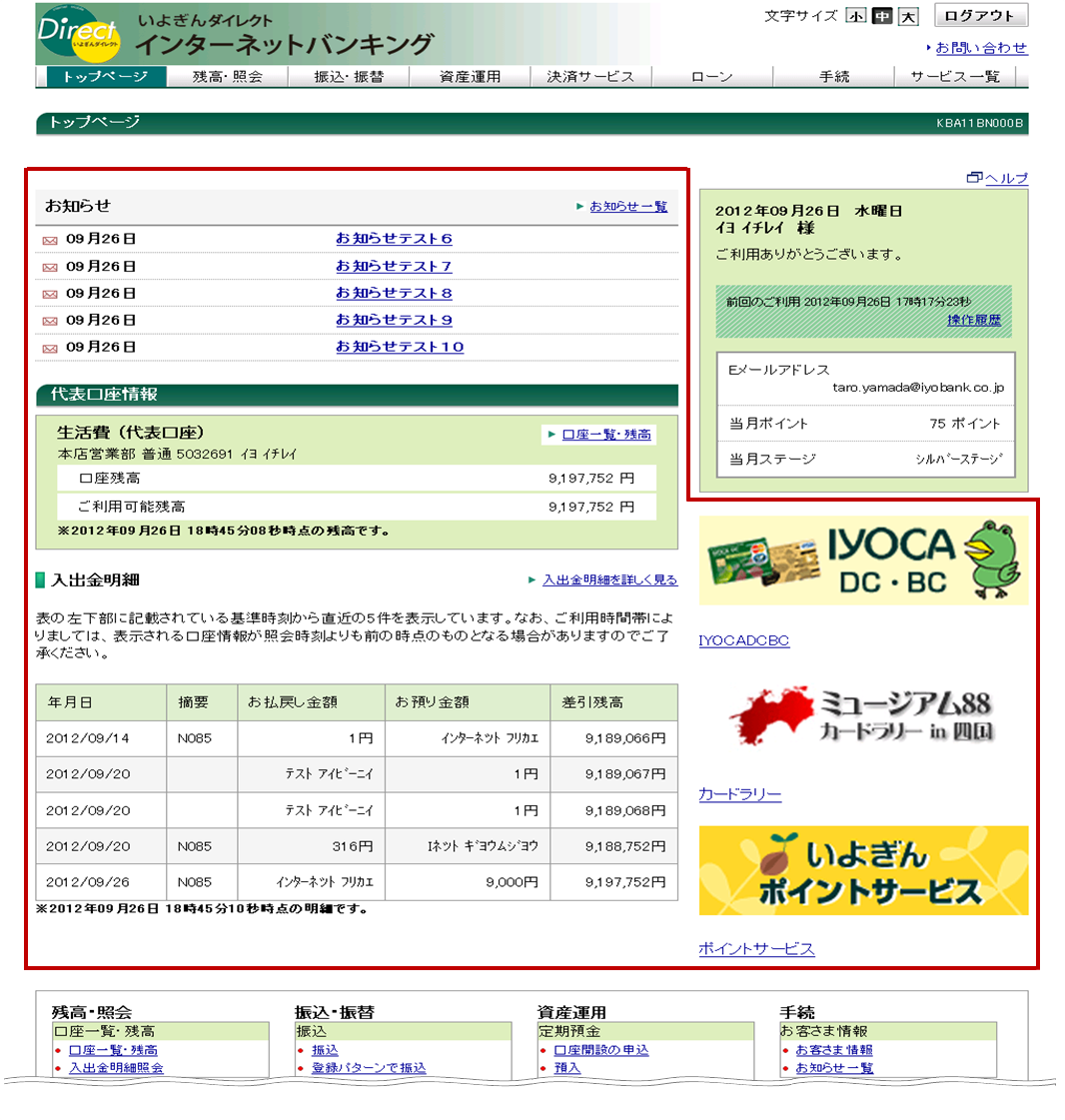Click the 9,189,066円 balance cell

pyautogui.click(x=614, y=738)
